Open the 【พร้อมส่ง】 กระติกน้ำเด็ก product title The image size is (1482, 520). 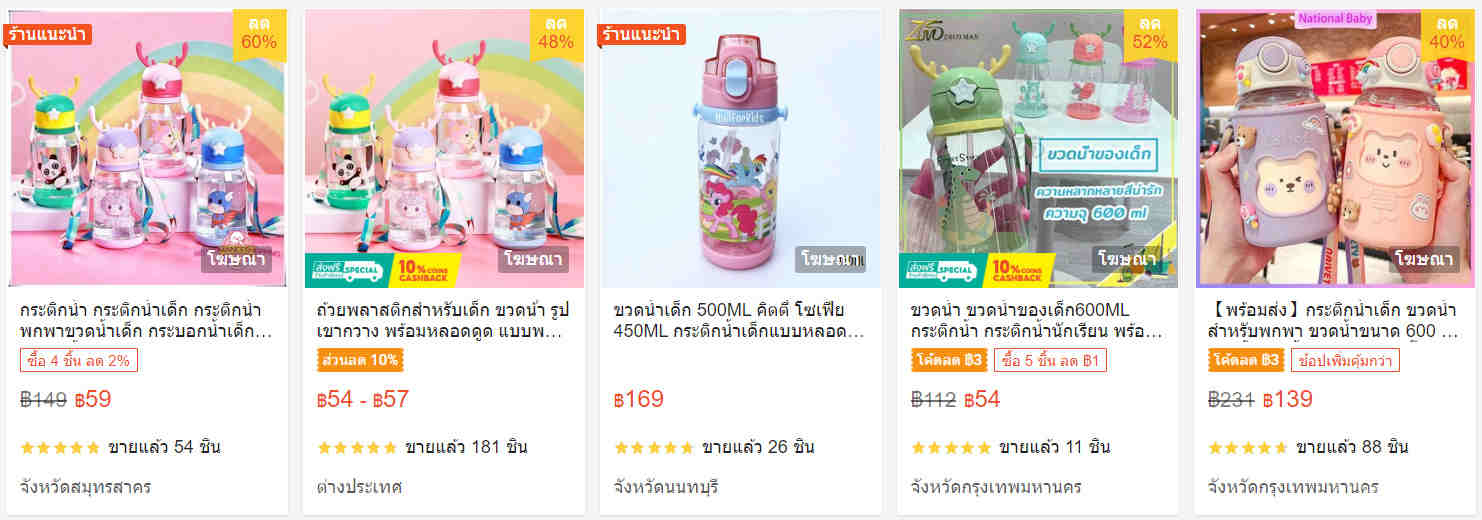point(1334,320)
